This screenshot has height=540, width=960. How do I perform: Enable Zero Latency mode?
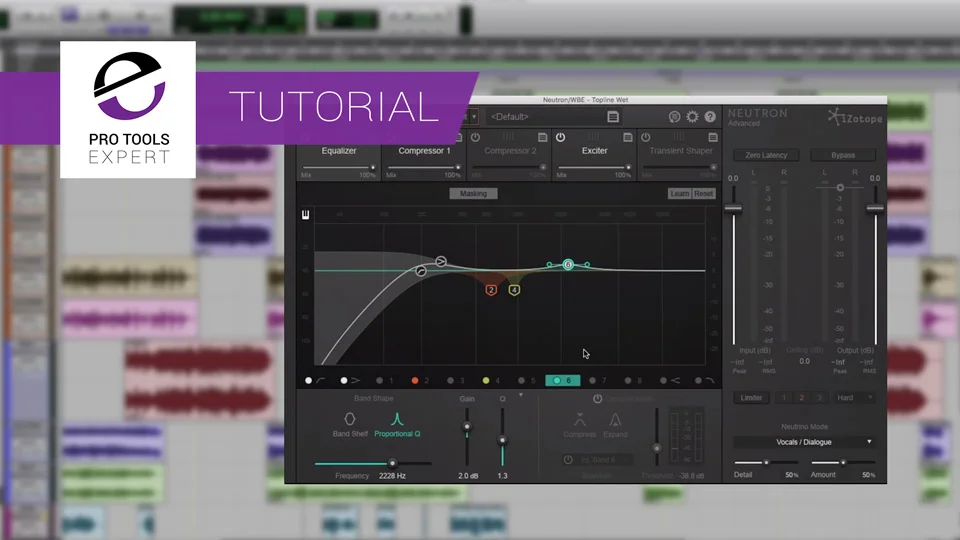(x=766, y=156)
